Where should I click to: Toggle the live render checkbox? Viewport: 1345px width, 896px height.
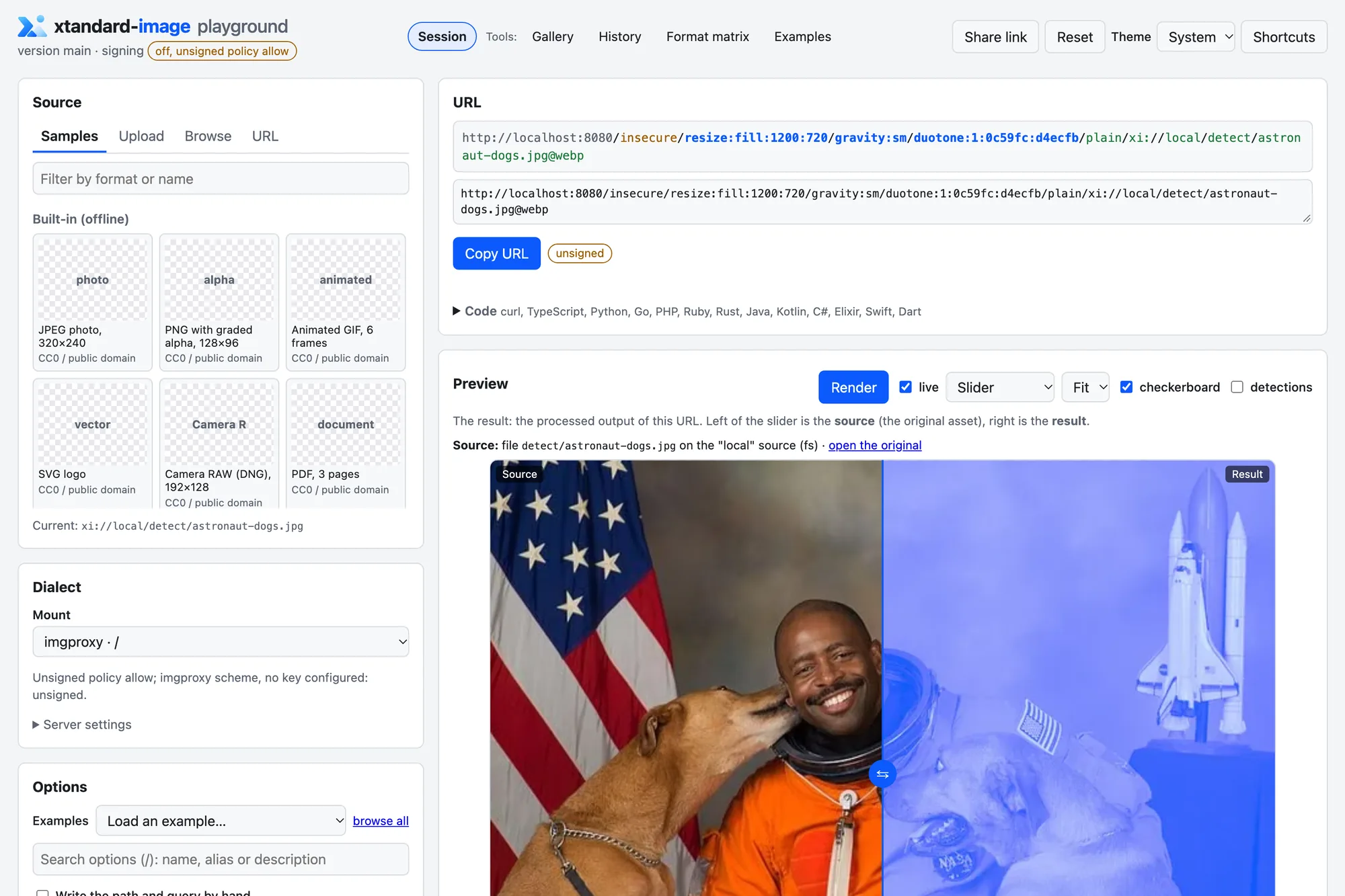pyautogui.click(x=905, y=387)
